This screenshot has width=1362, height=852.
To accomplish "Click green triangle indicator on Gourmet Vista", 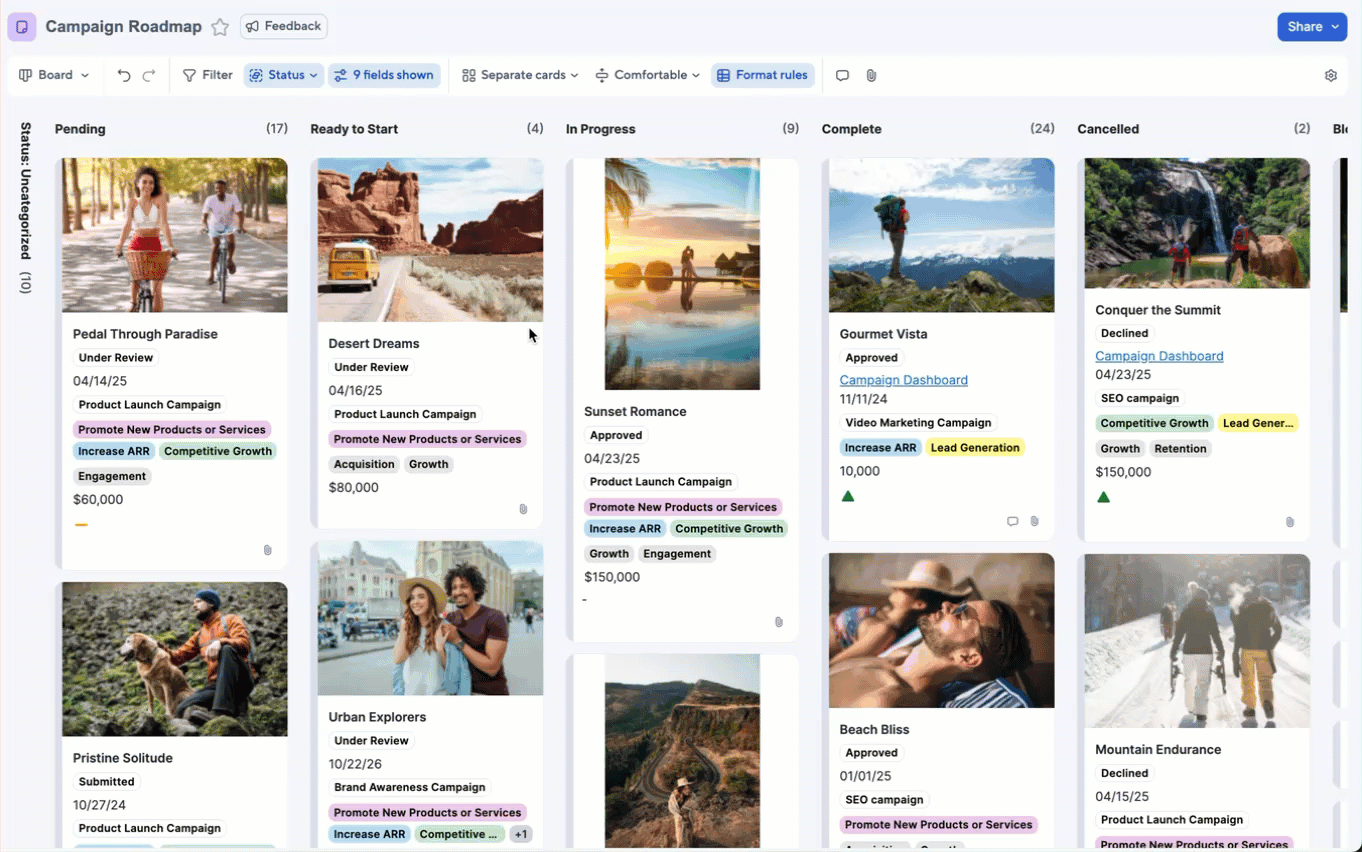I will point(848,496).
